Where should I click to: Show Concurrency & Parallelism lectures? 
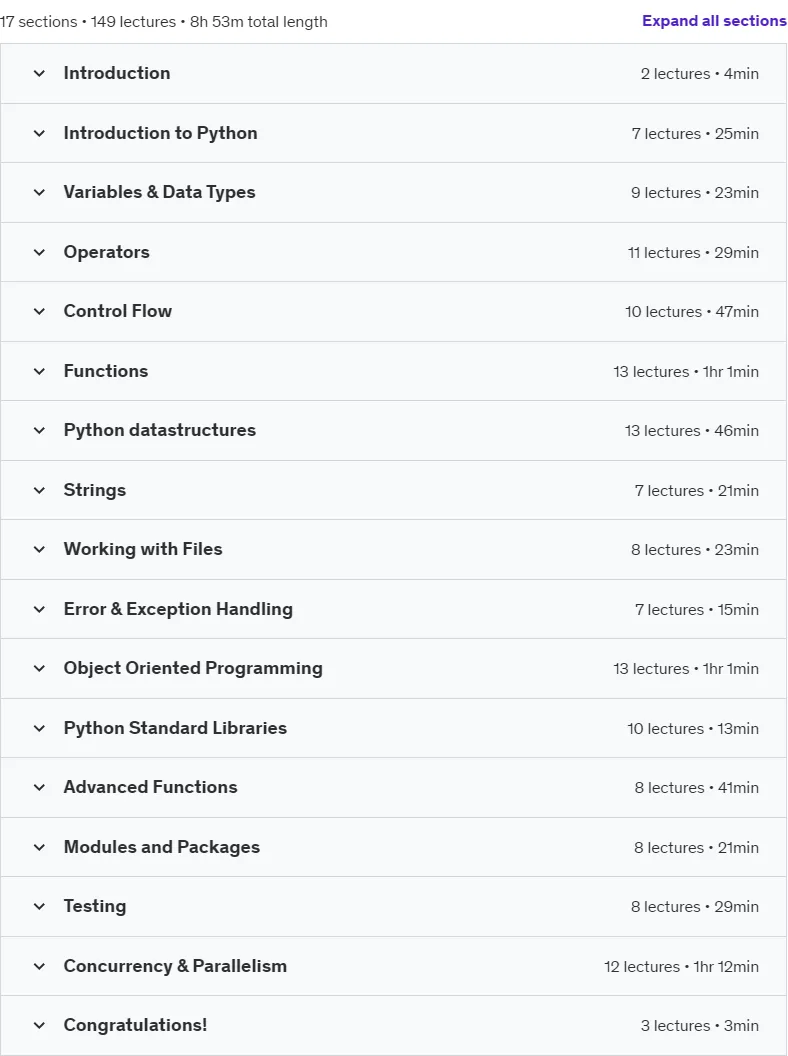(x=393, y=966)
